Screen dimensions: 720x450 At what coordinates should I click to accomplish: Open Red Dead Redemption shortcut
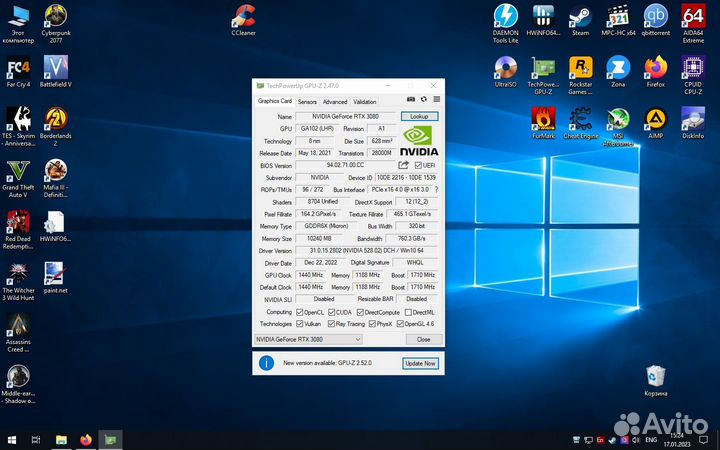coord(18,230)
